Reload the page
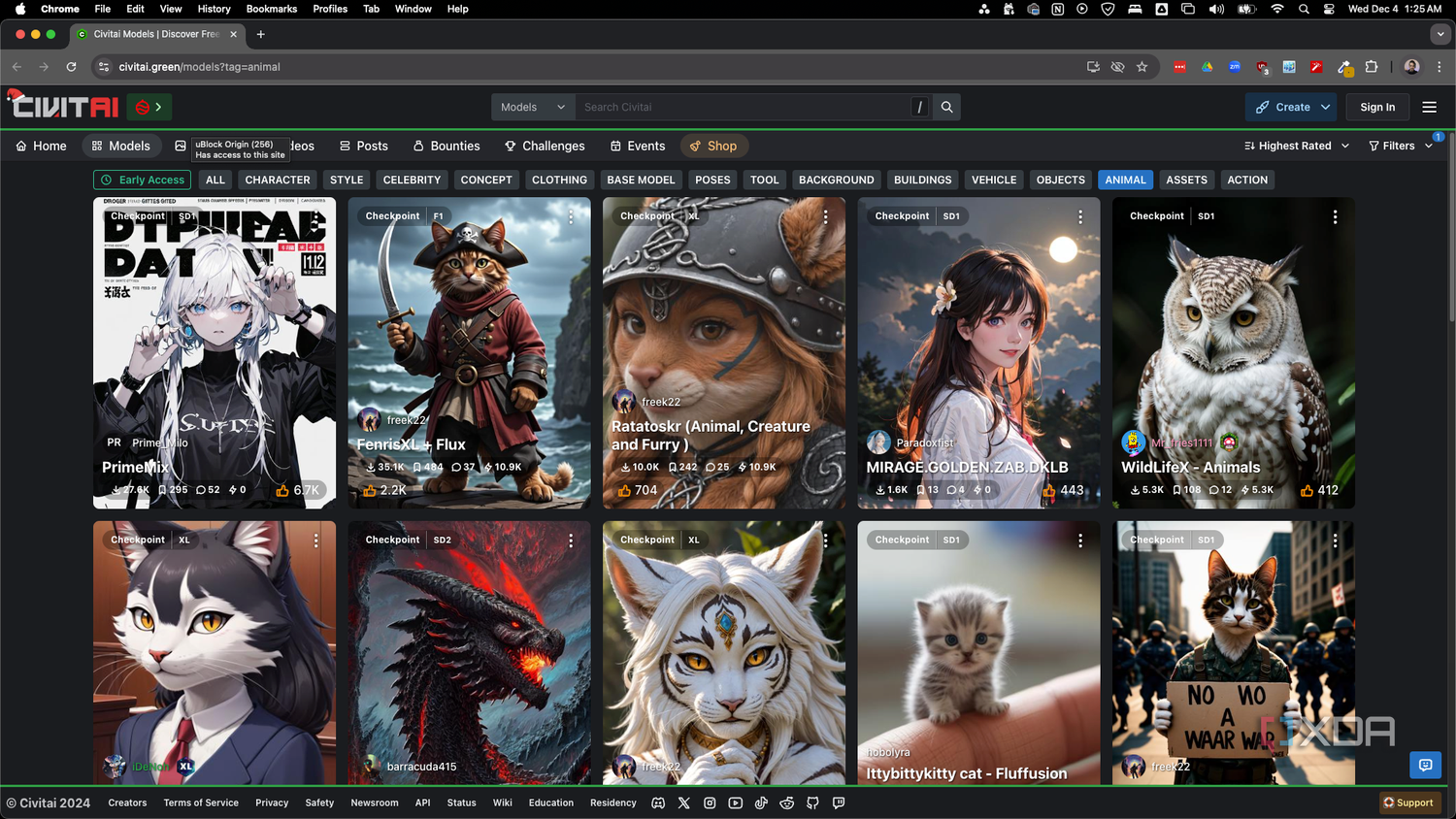Image resolution: width=1456 pixels, height=819 pixels. click(71, 67)
